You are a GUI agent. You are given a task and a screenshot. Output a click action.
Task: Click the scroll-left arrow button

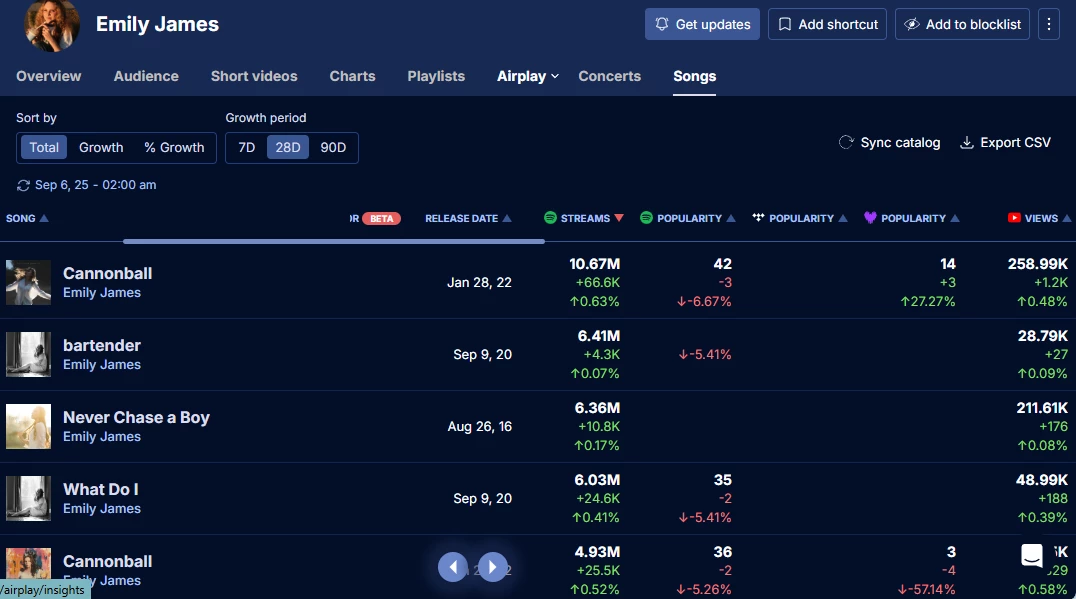point(453,567)
